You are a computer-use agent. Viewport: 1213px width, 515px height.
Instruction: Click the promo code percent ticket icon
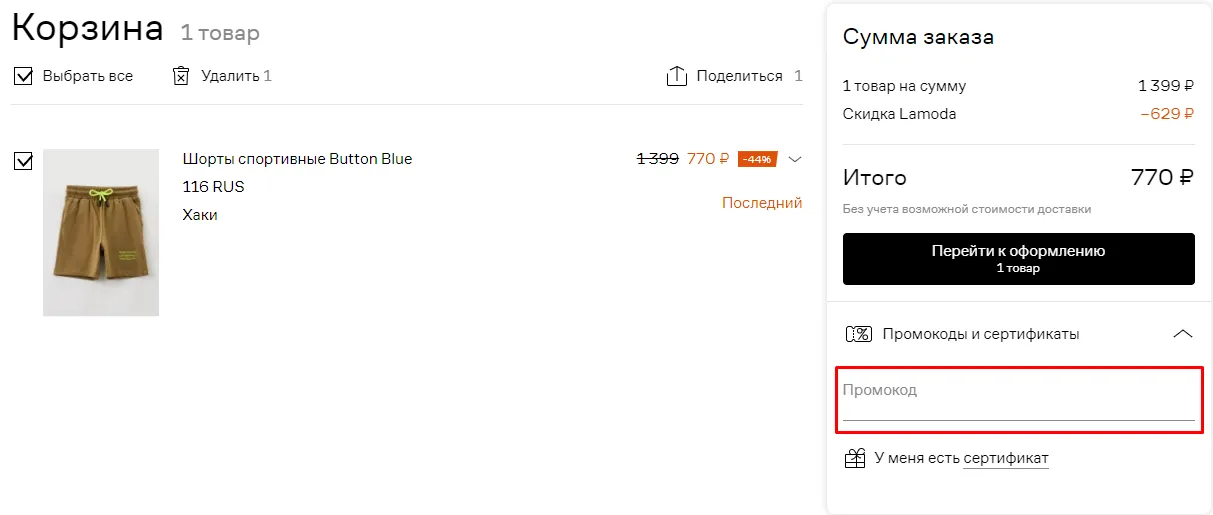click(x=858, y=334)
